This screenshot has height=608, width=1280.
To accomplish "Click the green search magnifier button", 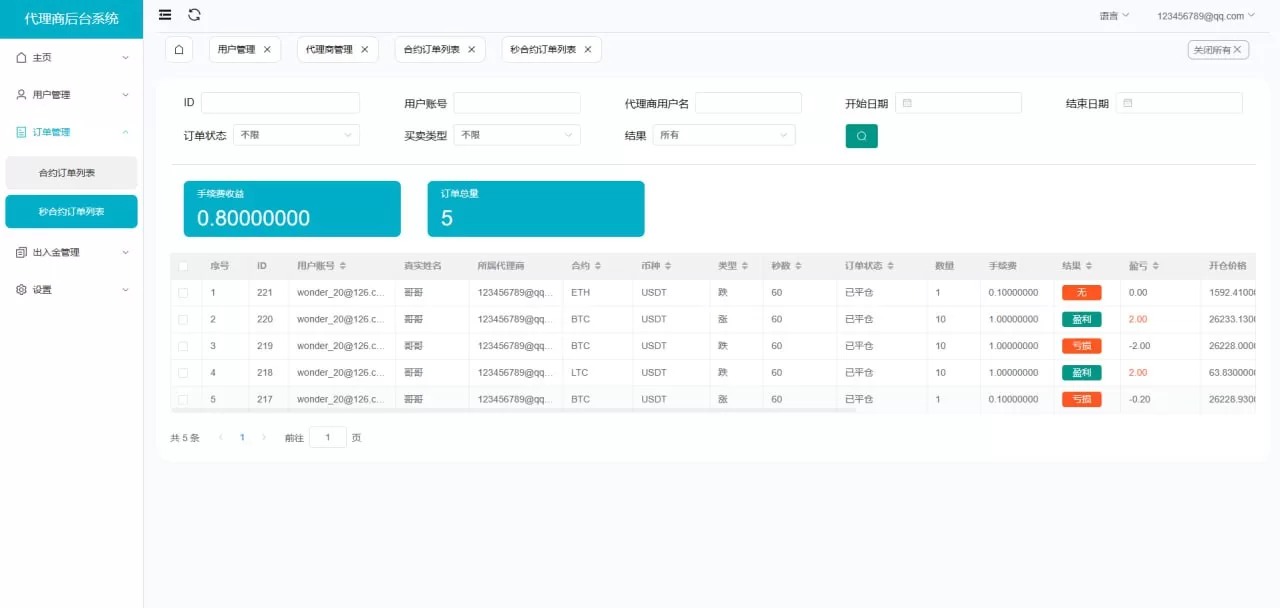I will point(861,135).
